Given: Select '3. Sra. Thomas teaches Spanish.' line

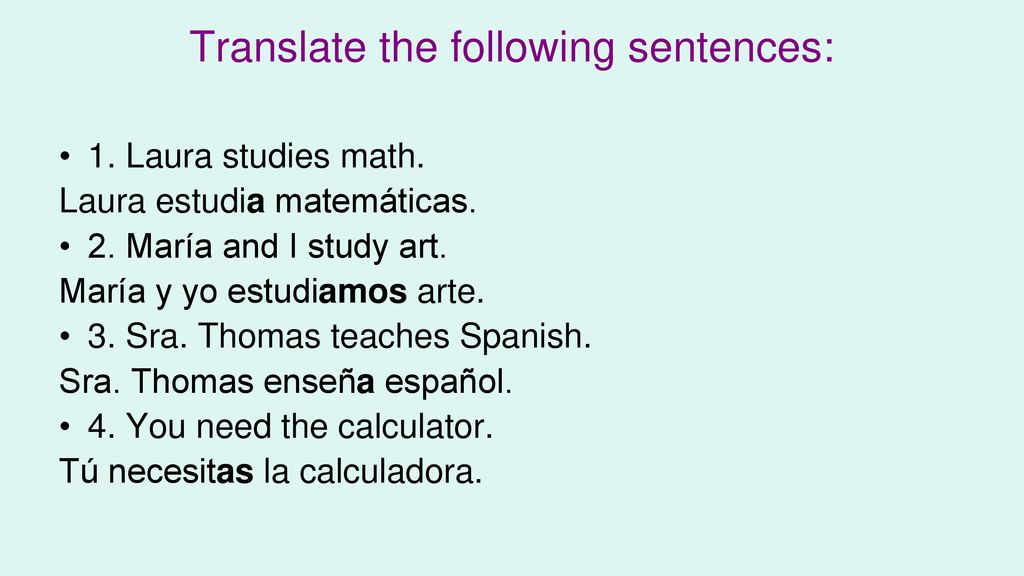Looking at the screenshot, I should click(340, 337).
